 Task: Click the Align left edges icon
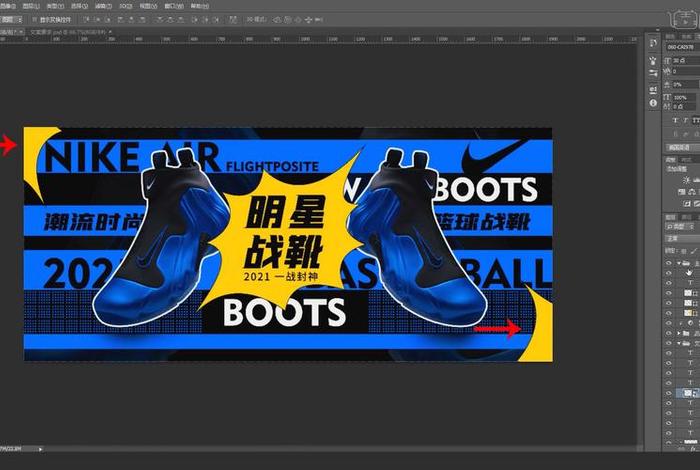point(121,20)
